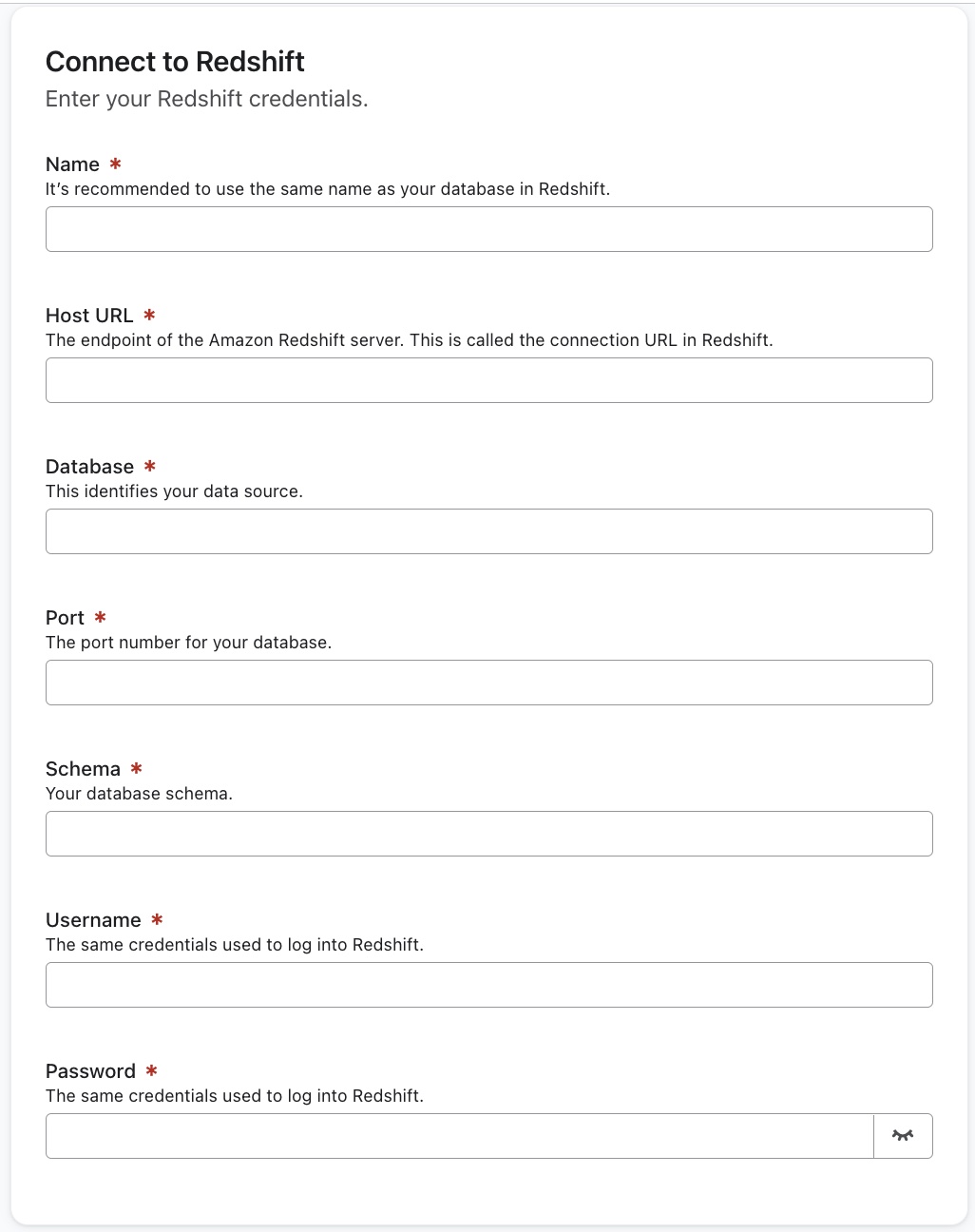Click the Port number input box

tap(488, 683)
